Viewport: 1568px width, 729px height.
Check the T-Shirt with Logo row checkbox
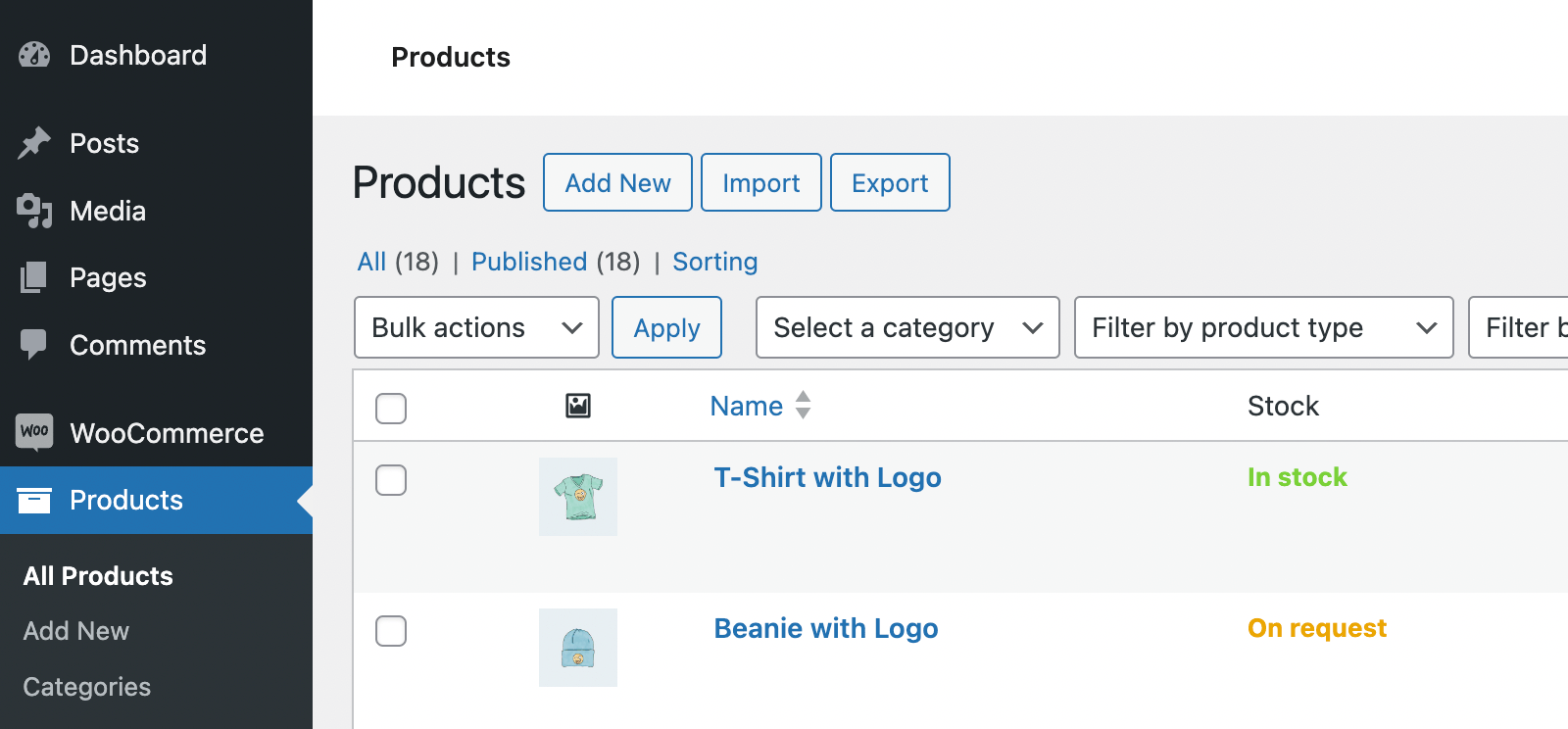pyautogui.click(x=391, y=480)
